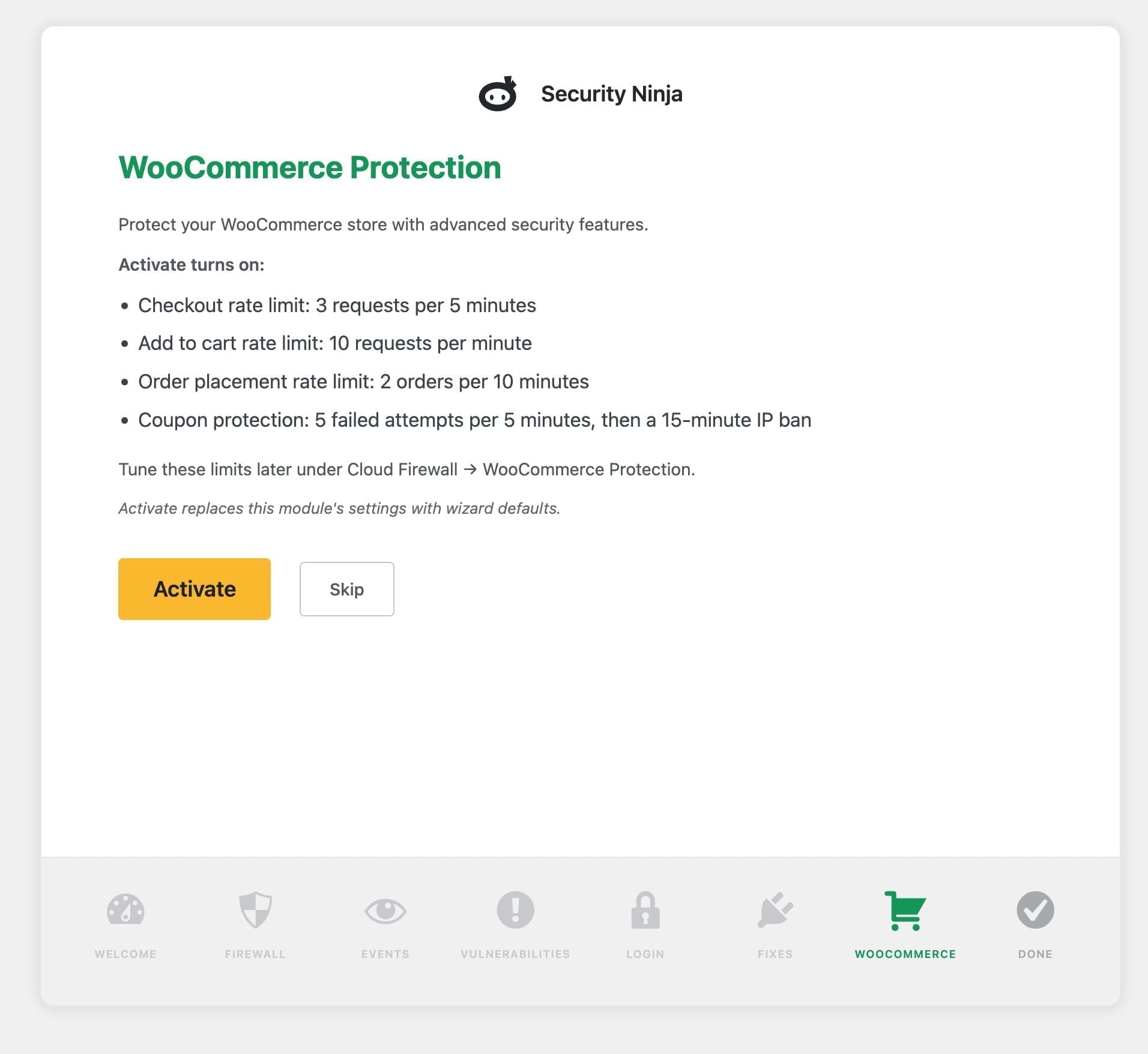Viewport: 1148px width, 1054px height.
Task: Go to the WELCOME step label
Action: click(x=125, y=954)
